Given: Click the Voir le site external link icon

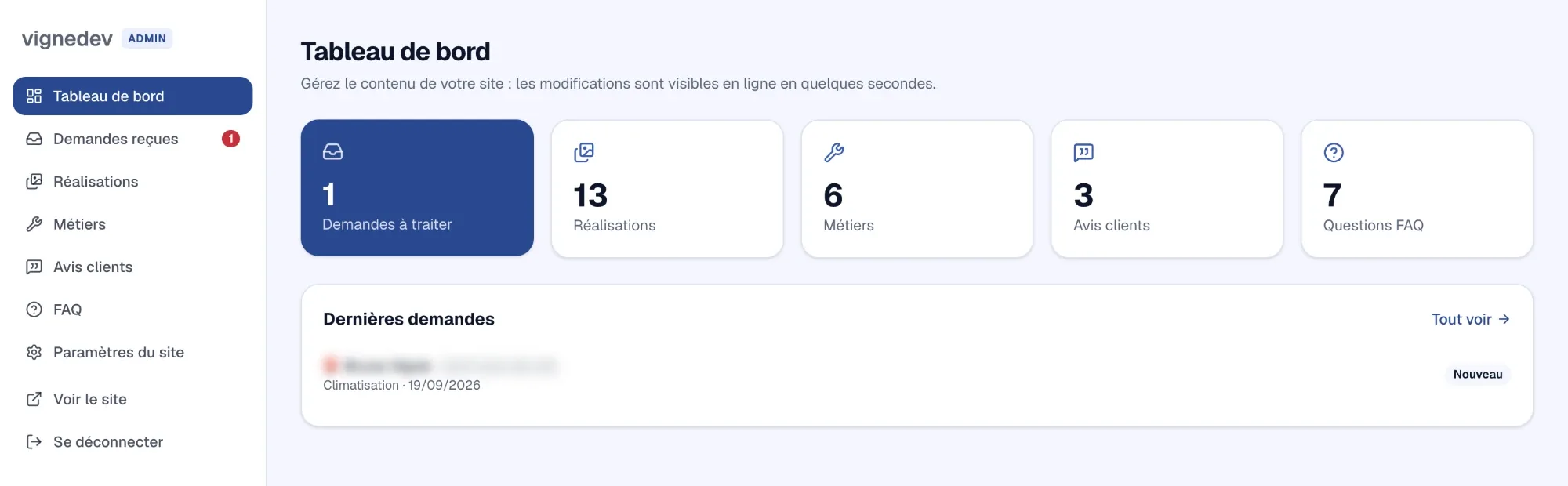Looking at the screenshot, I should tap(34, 399).
